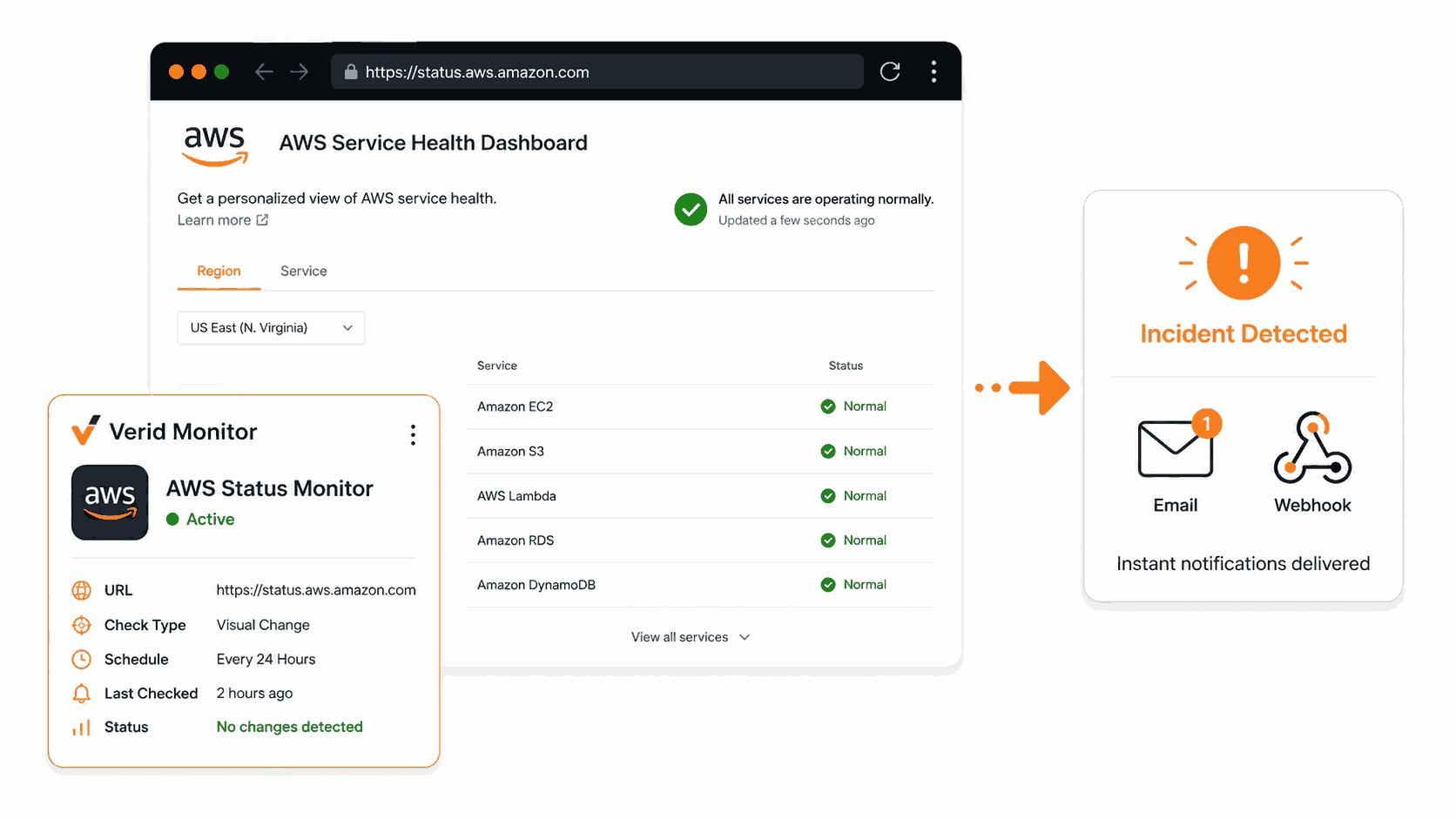Click the globe icon next to URL

click(x=81, y=590)
